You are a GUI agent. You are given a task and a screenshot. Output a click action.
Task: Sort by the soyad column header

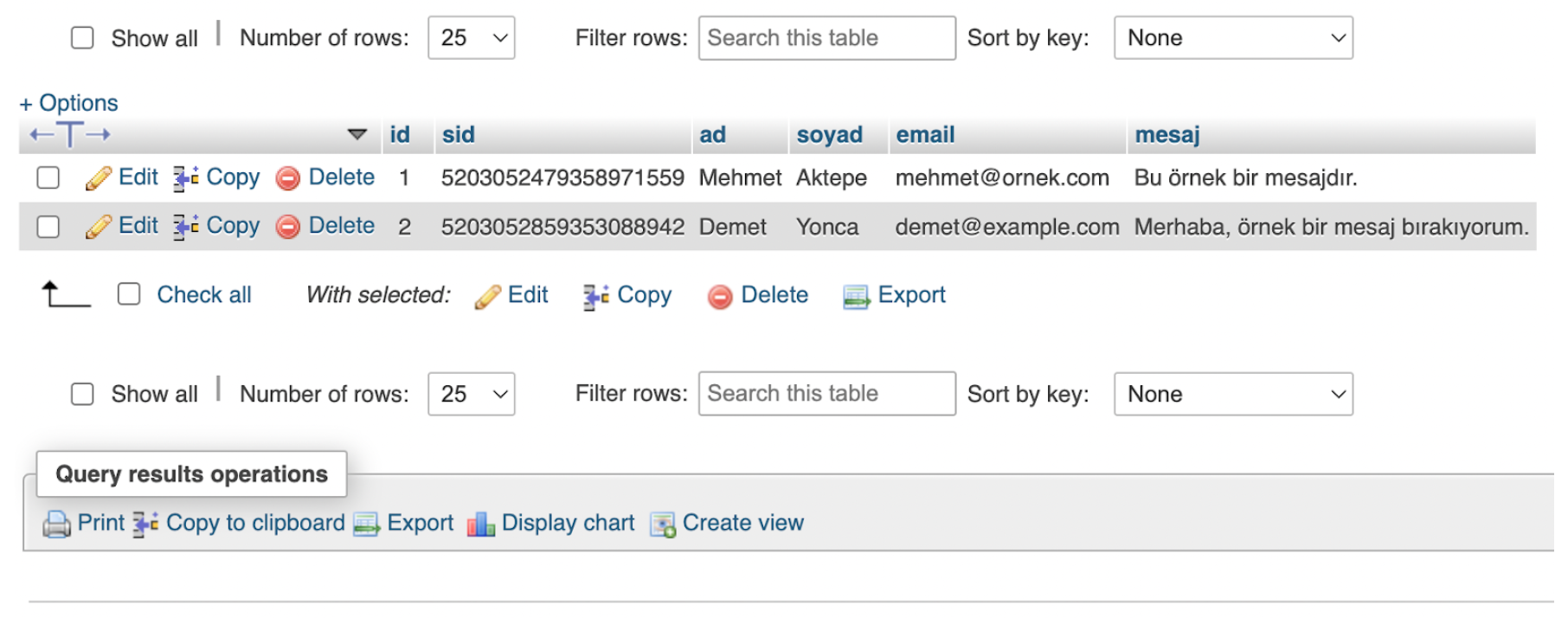pyautogui.click(x=829, y=135)
